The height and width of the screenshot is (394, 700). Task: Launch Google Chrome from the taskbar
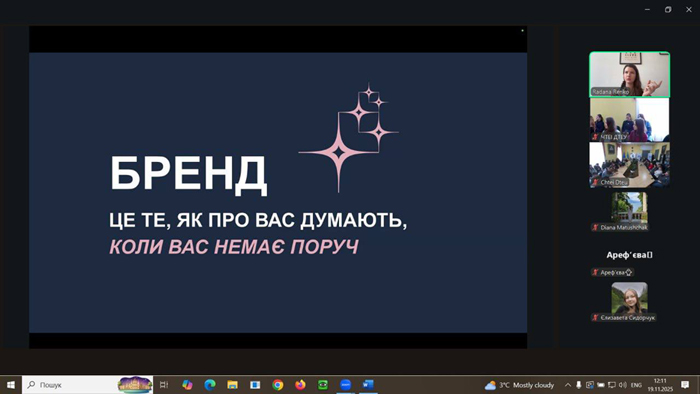click(278, 385)
